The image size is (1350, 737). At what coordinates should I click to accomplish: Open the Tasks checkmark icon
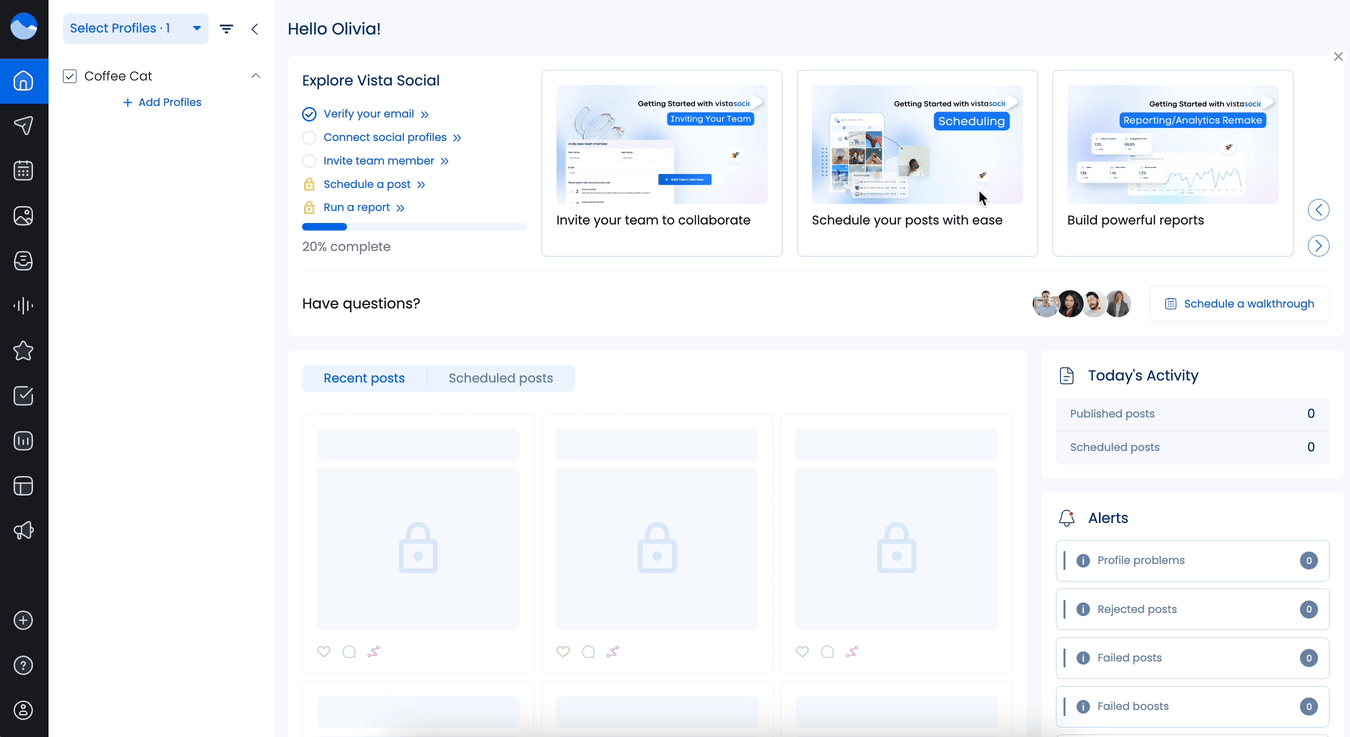[24, 396]
